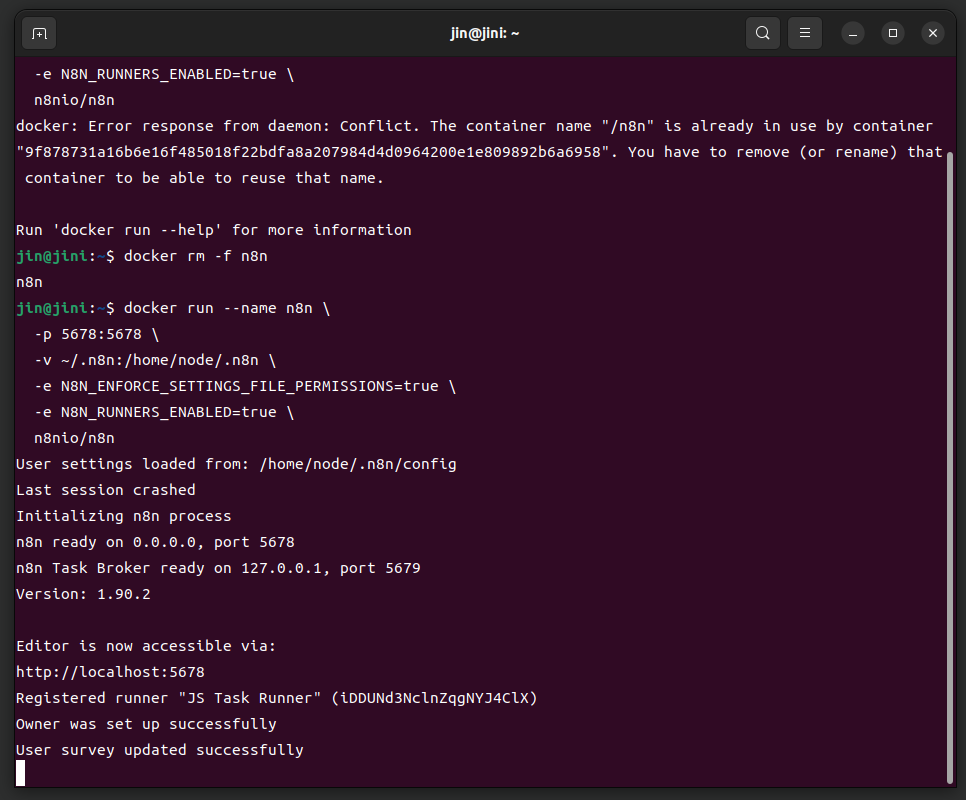This screenshot has width=966, height=800.
Task: Click the jin@jini: ~ window title
Action: tap(484, 33)
